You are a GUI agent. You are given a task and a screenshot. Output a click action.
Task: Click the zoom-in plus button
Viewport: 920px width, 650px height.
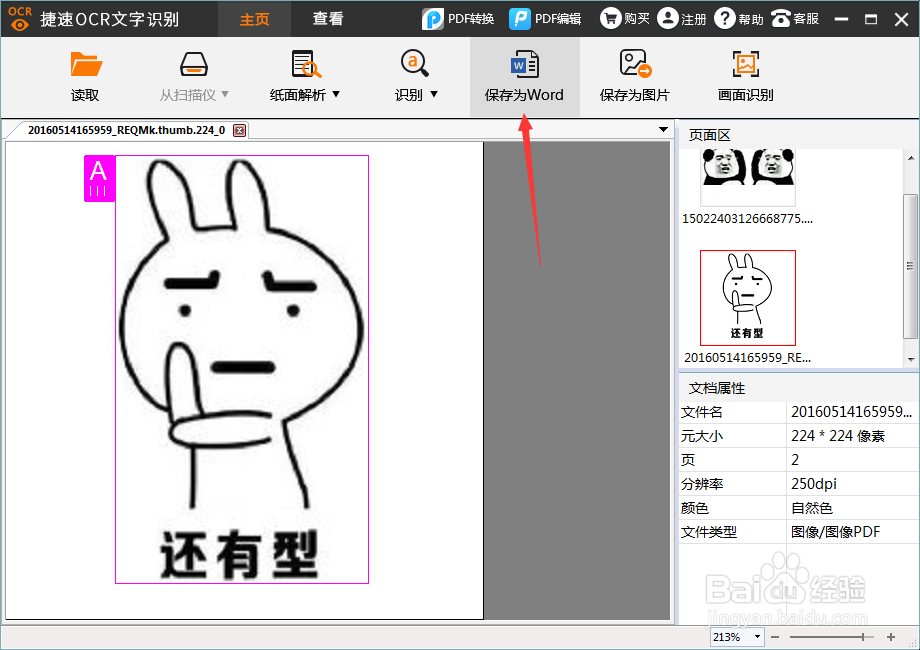[x=890, y=635]
